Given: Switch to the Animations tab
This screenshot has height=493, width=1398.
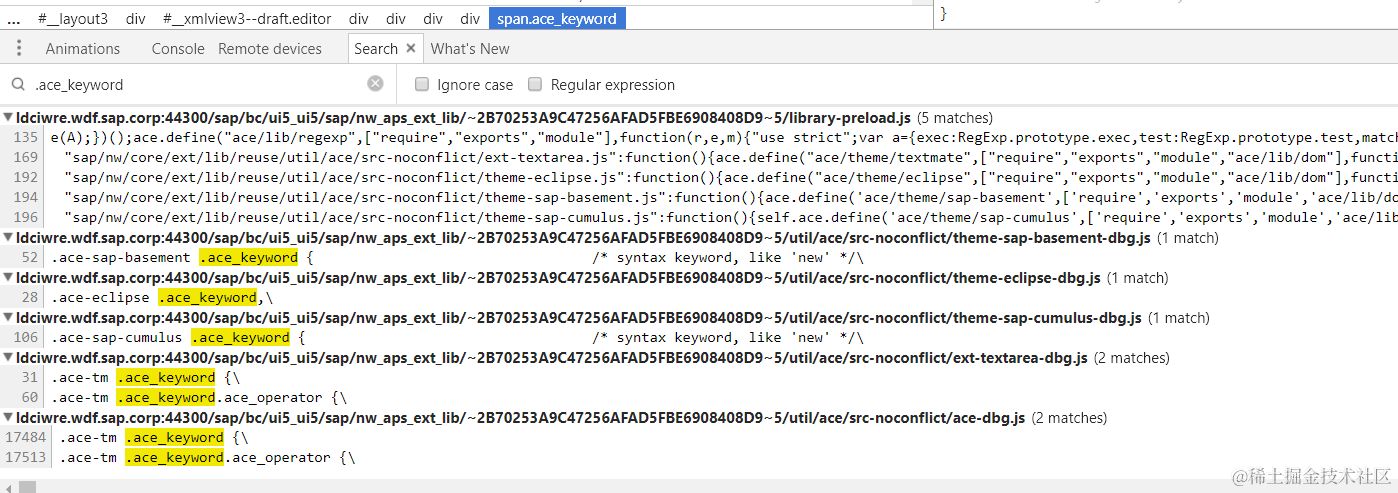Looking at the screenshot, I should pyautogui.click(x=83, y=49).
